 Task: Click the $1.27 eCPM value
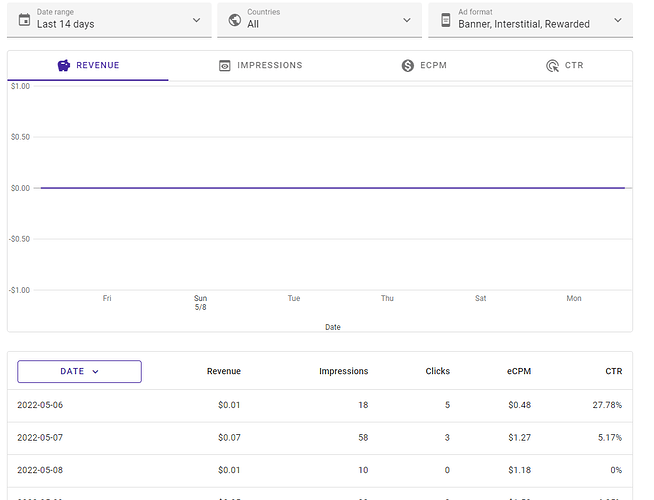click(x=520, y=437)
